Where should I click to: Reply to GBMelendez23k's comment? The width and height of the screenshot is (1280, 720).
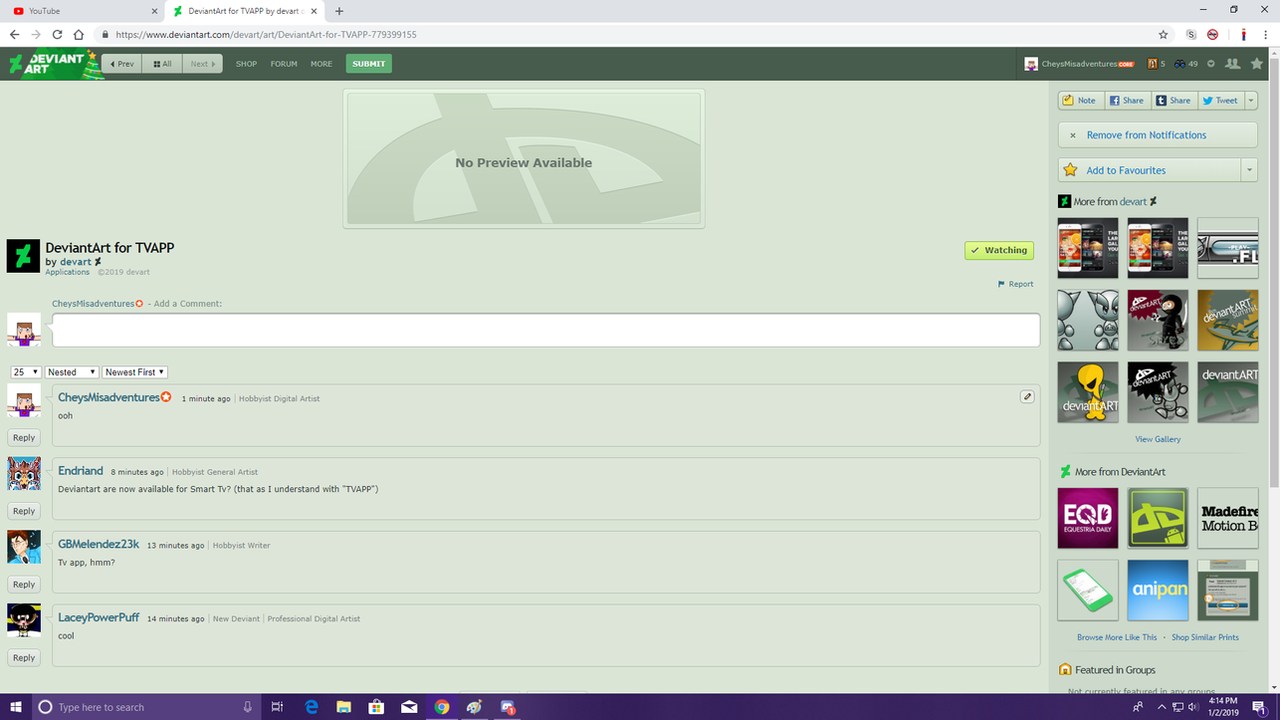24,584
